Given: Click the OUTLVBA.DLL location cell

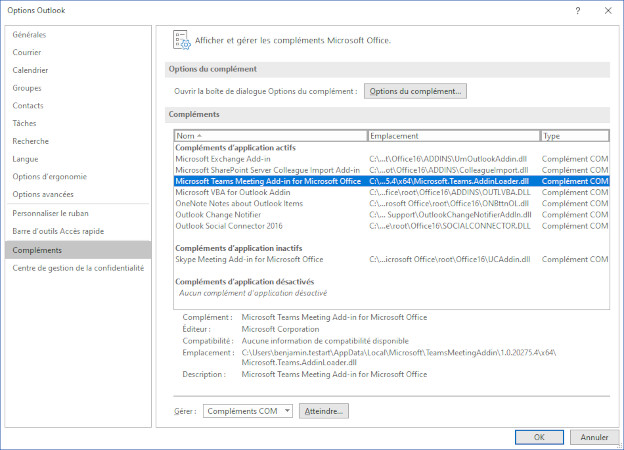Looking at the screenshot, I should (x=450, y=192).
